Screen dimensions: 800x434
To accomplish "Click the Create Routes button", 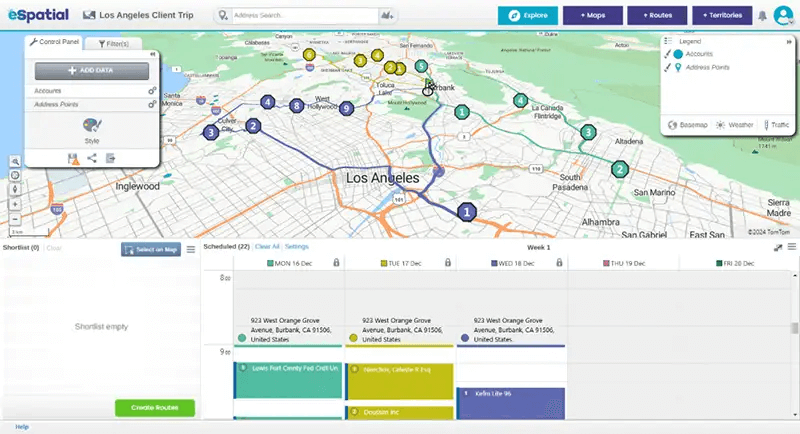I will tap(155, 407).
